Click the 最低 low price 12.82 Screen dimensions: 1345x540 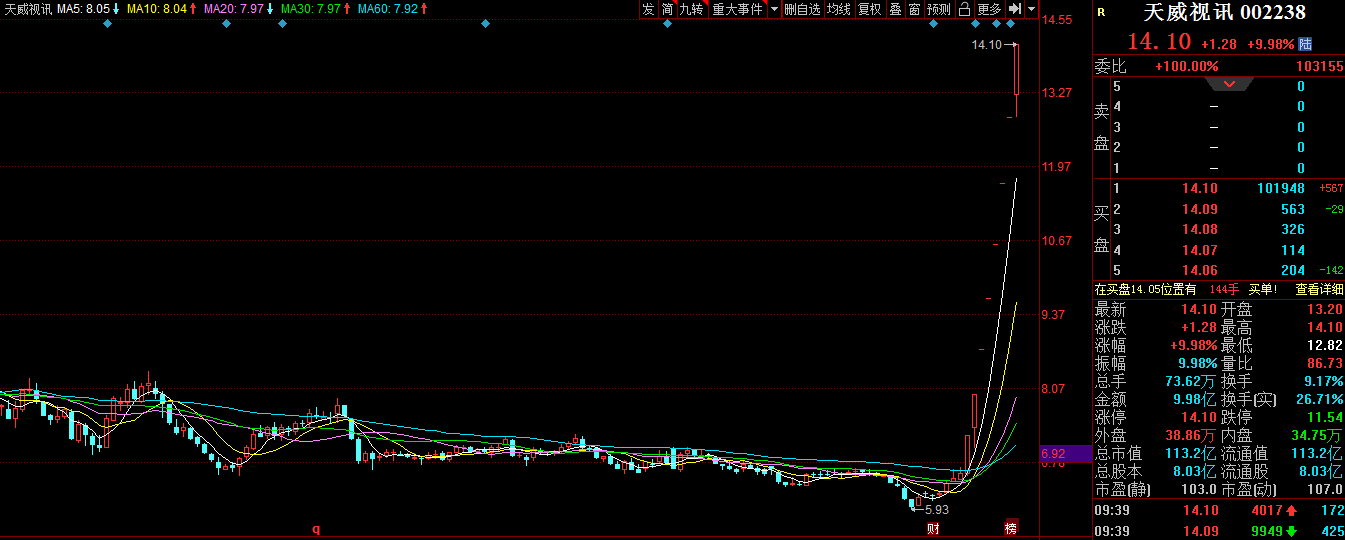(x=1325, y=345)
